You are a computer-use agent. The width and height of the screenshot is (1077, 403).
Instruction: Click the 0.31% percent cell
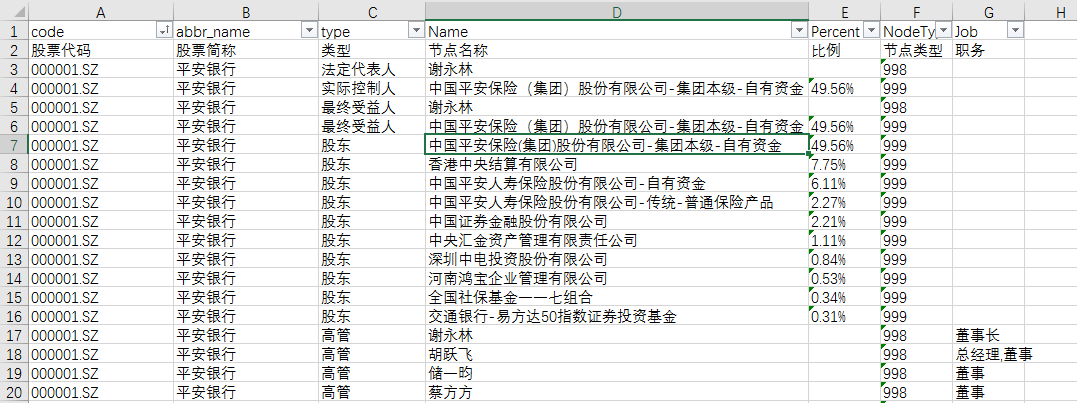click(x=845, y=316)
